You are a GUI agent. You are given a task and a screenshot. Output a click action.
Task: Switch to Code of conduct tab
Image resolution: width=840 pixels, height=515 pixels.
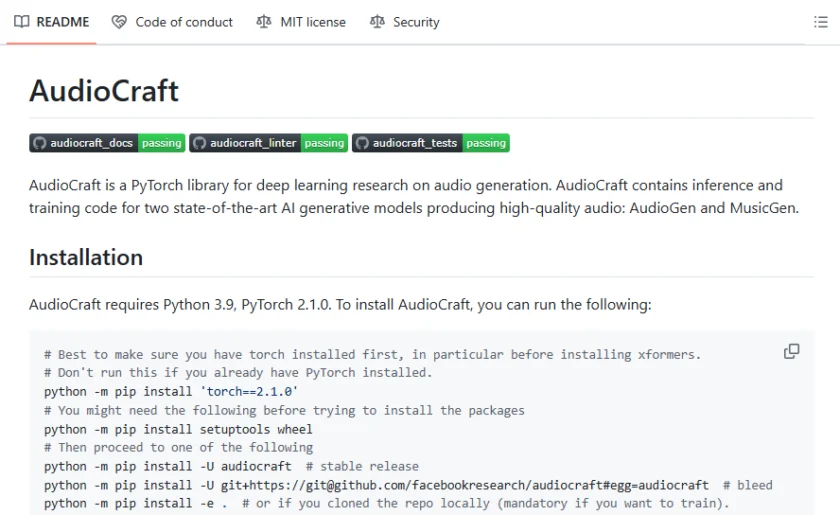point(172,22)
